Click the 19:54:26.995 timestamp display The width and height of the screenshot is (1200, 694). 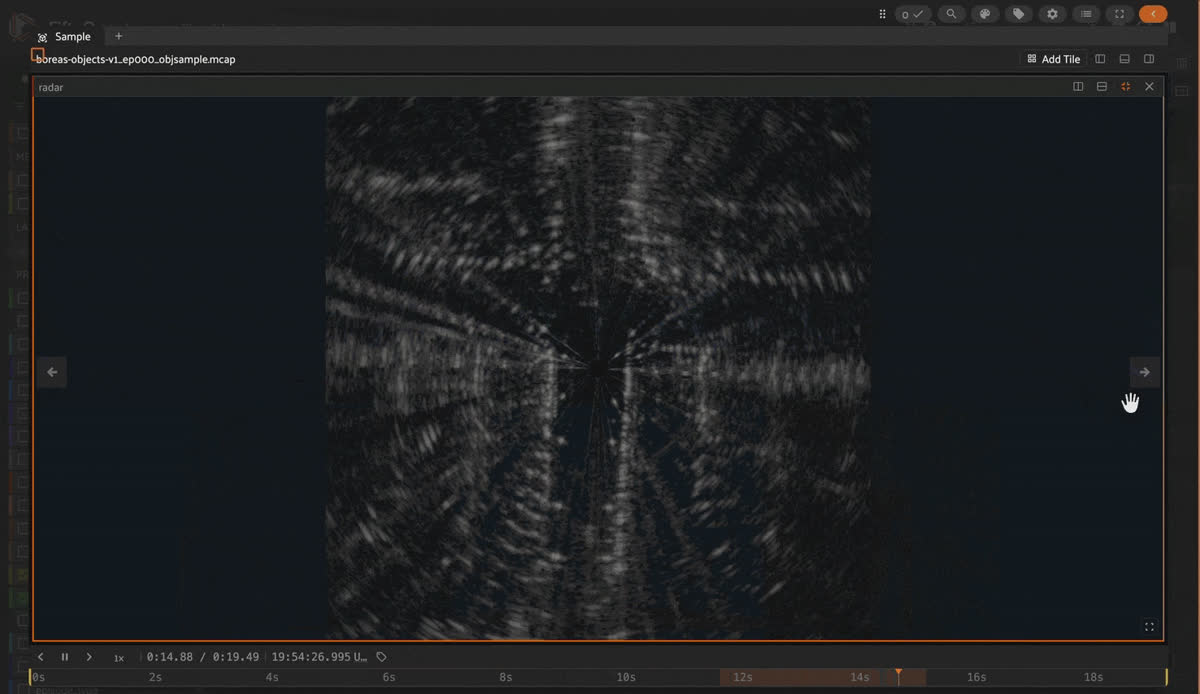319,657
